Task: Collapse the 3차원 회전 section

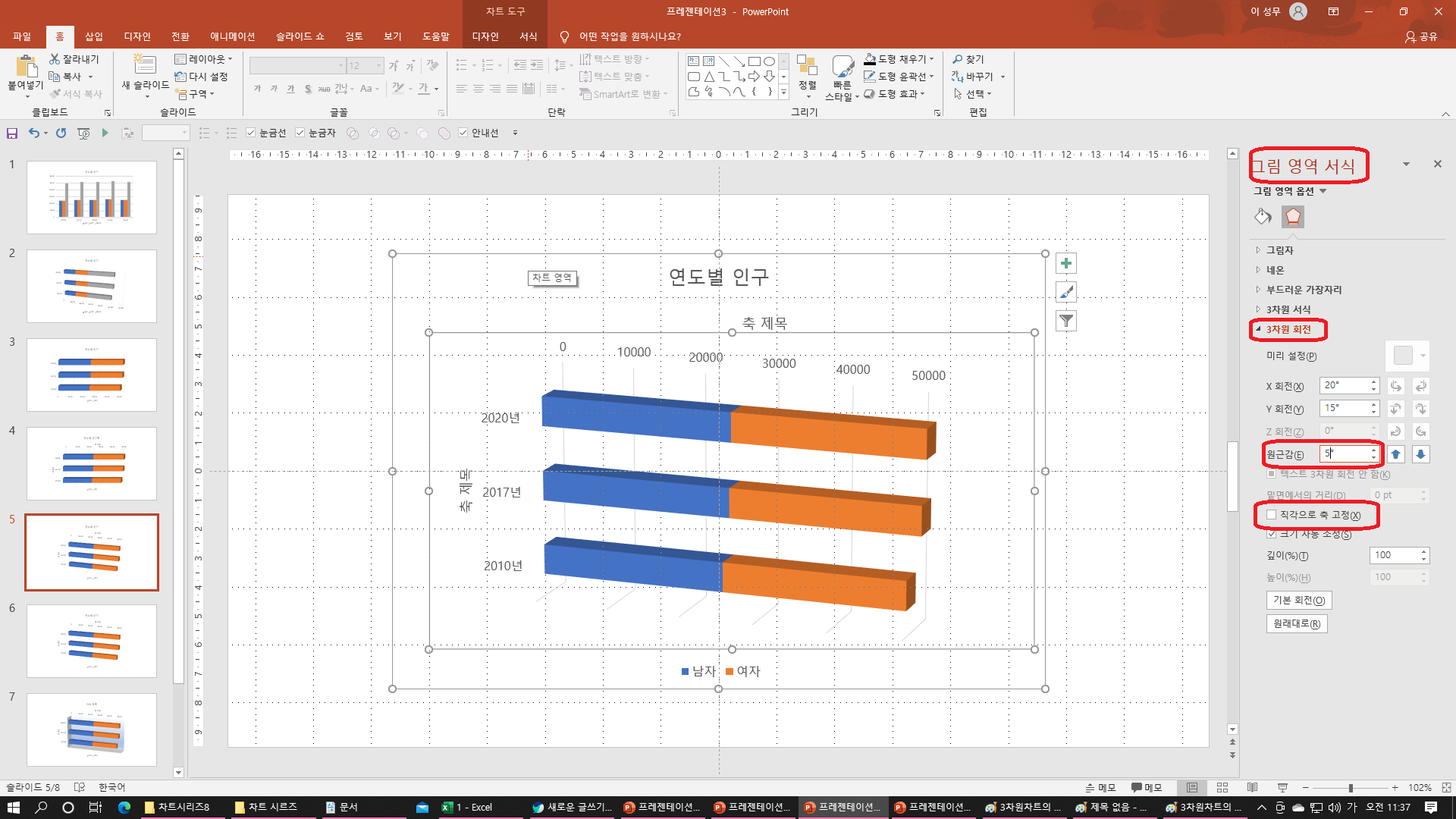Action: tap(1288, 329)
